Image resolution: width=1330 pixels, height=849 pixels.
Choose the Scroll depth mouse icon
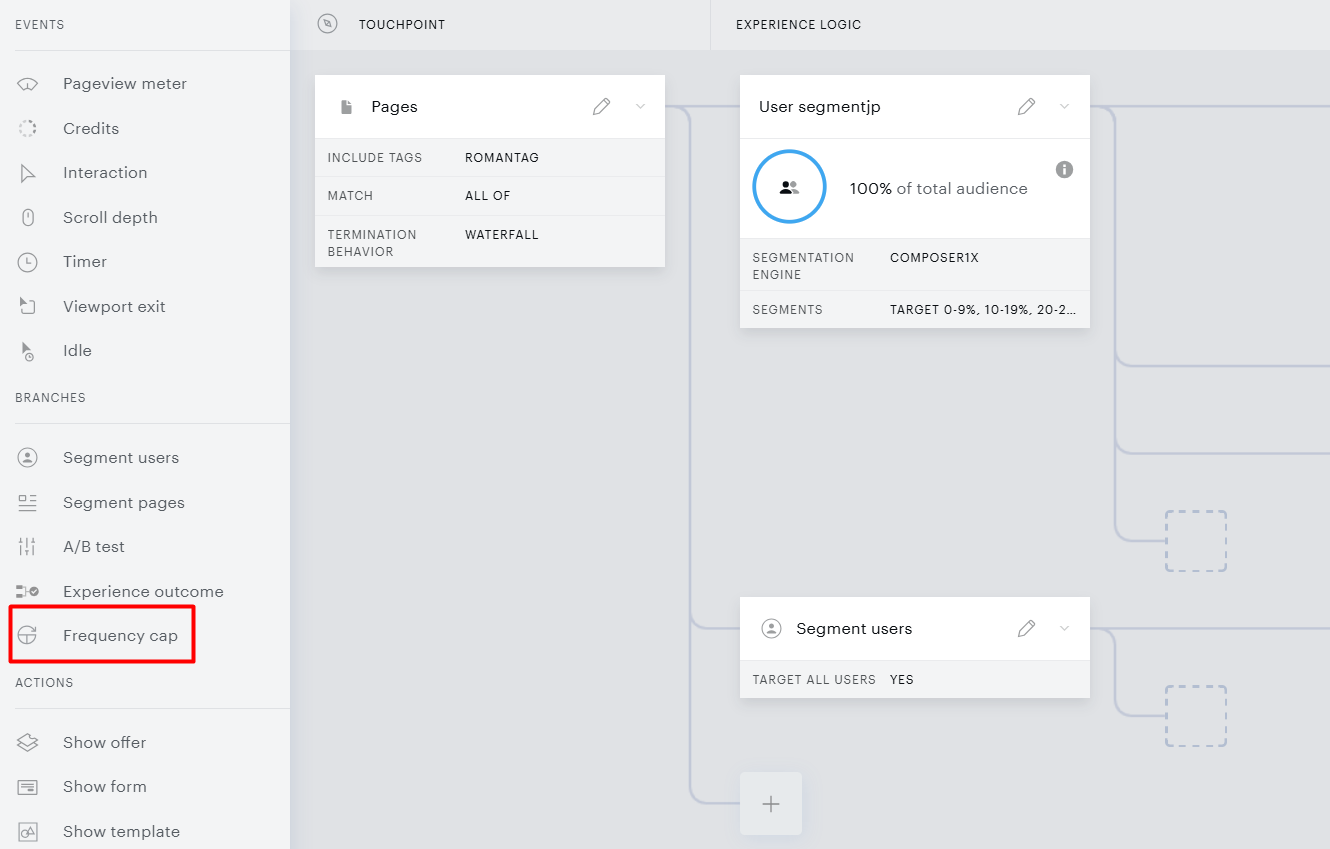tap(28, 217)
